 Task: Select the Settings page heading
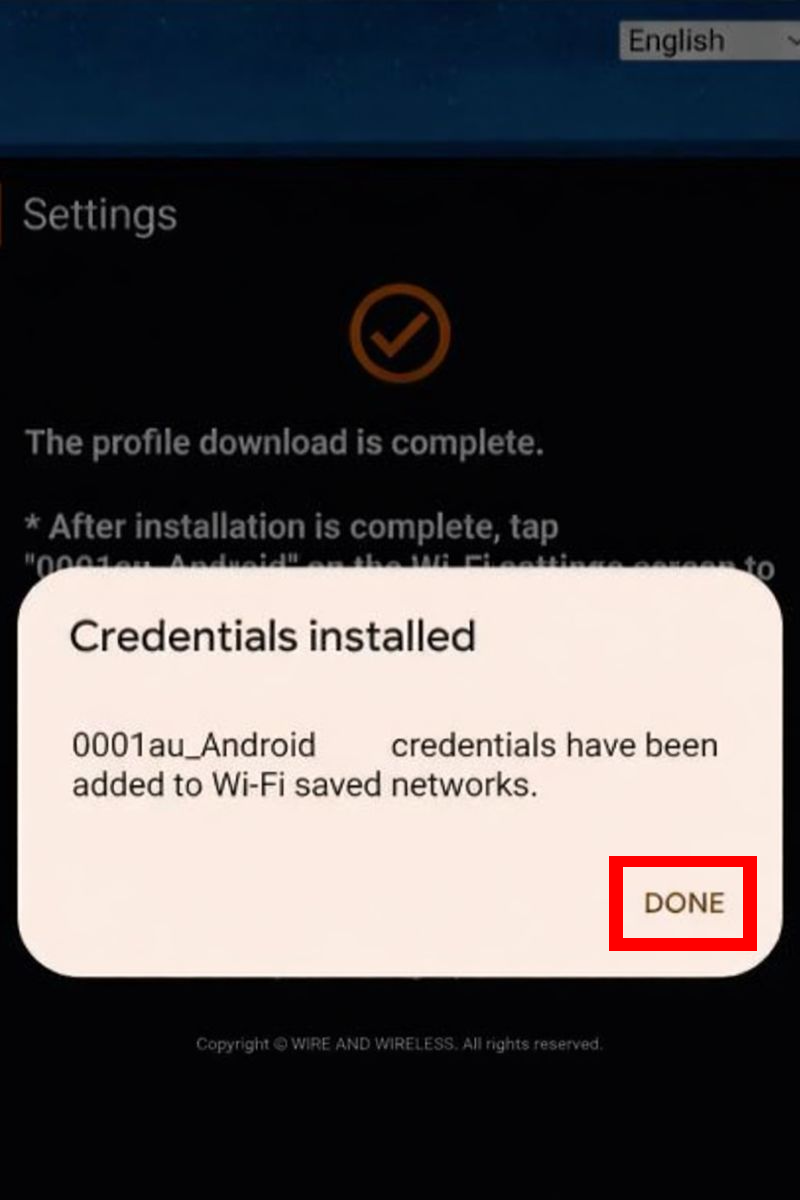pyautogui.click(x=100, y=215)
